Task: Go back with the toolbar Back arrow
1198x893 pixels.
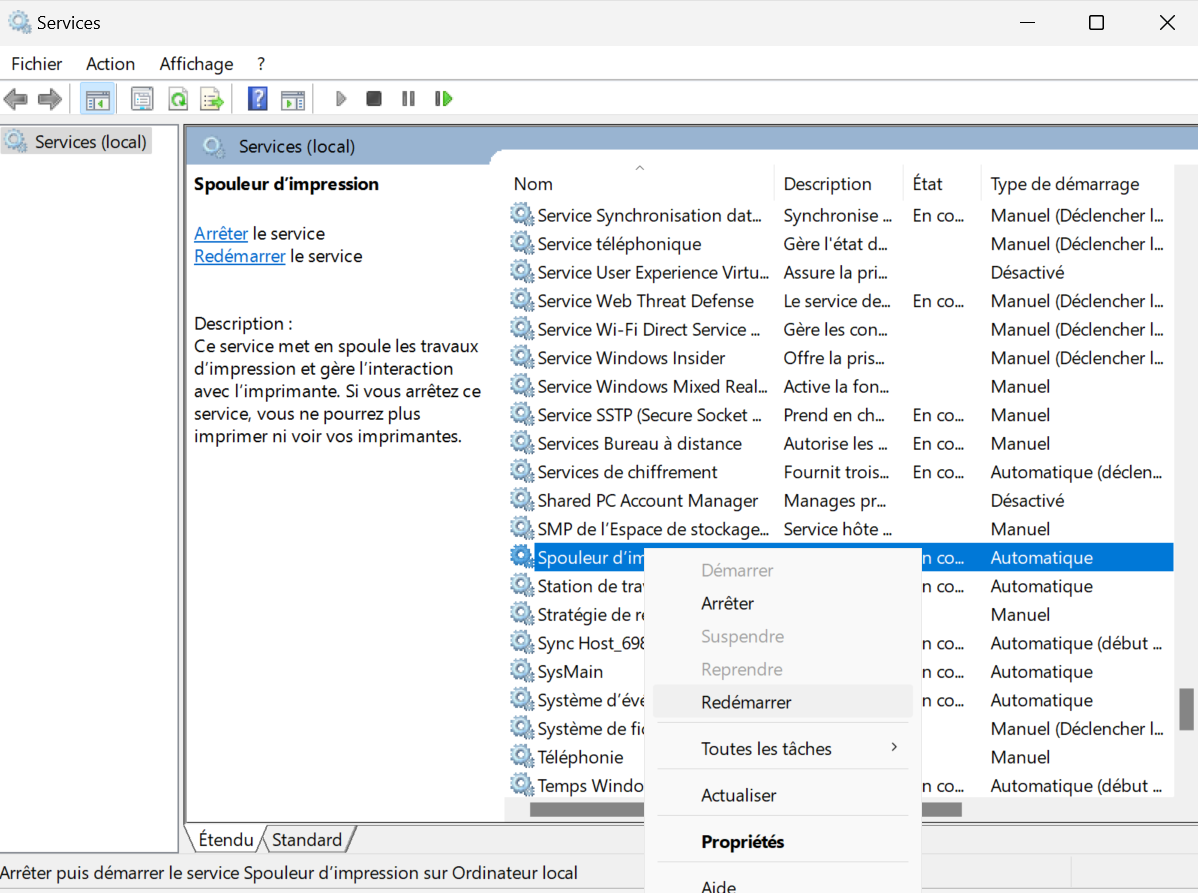Action: 16,99
